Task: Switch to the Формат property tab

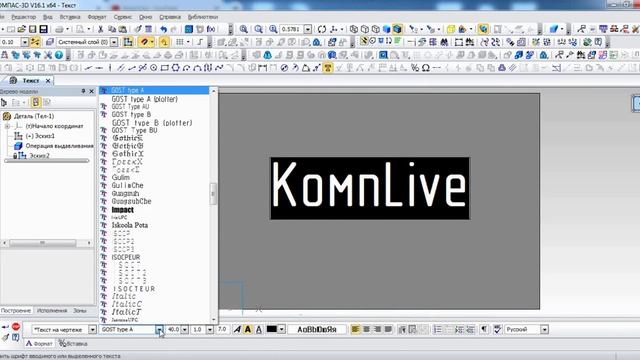Action: (x=40, y=344)
